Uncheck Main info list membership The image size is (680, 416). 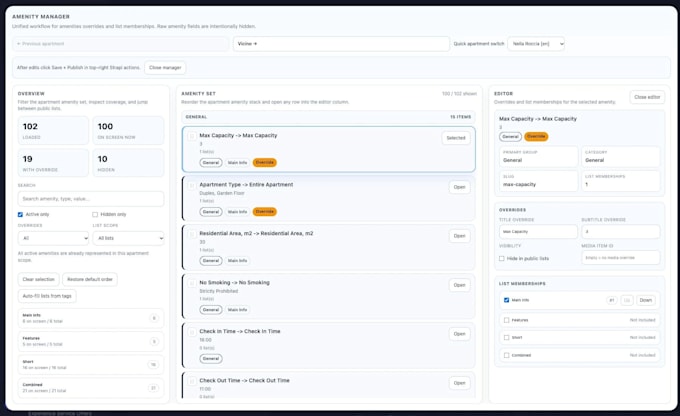click(x=506, y=300)
